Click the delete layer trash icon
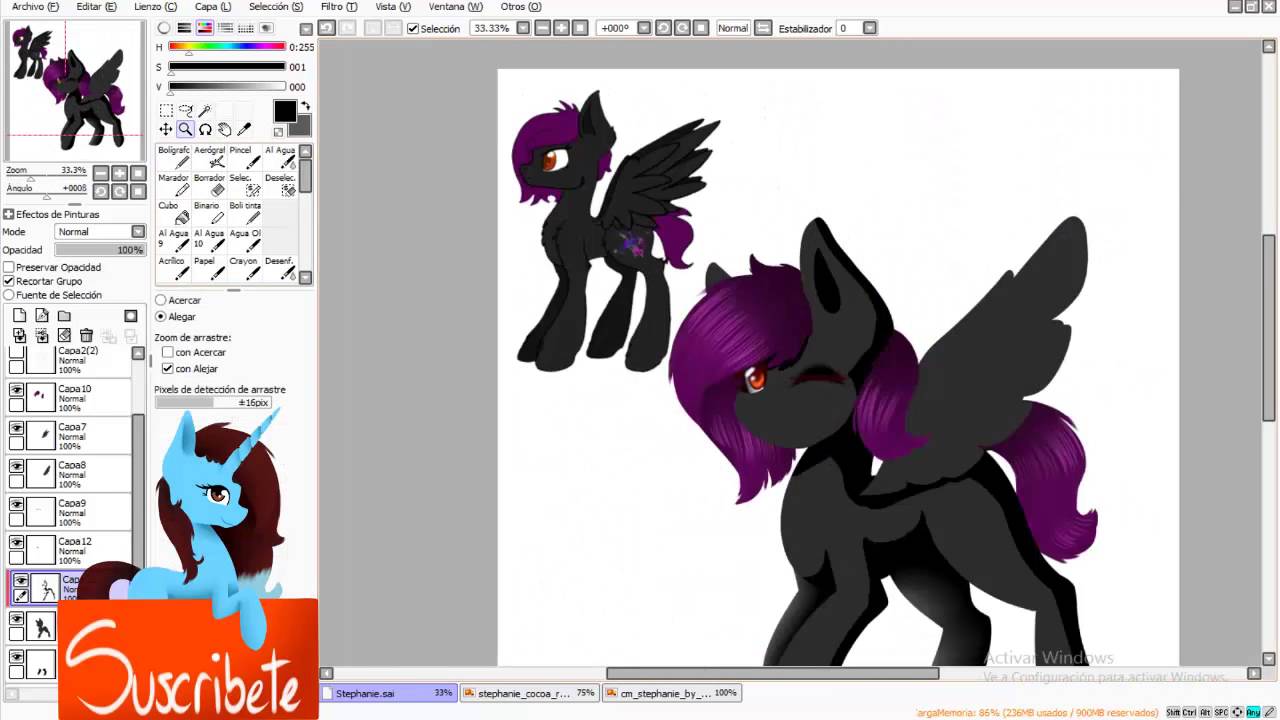1280x720 pixels. click(86, 336)
